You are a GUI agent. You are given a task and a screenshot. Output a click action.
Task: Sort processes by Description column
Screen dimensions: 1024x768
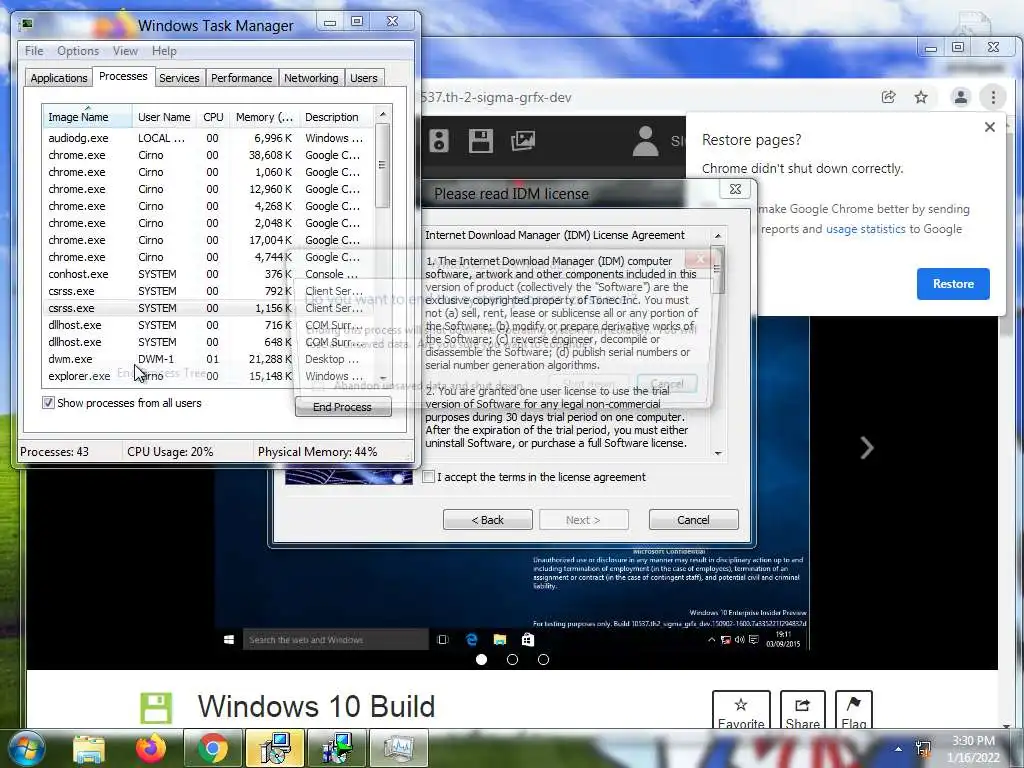pyautogui.click(x=336, y=117)
